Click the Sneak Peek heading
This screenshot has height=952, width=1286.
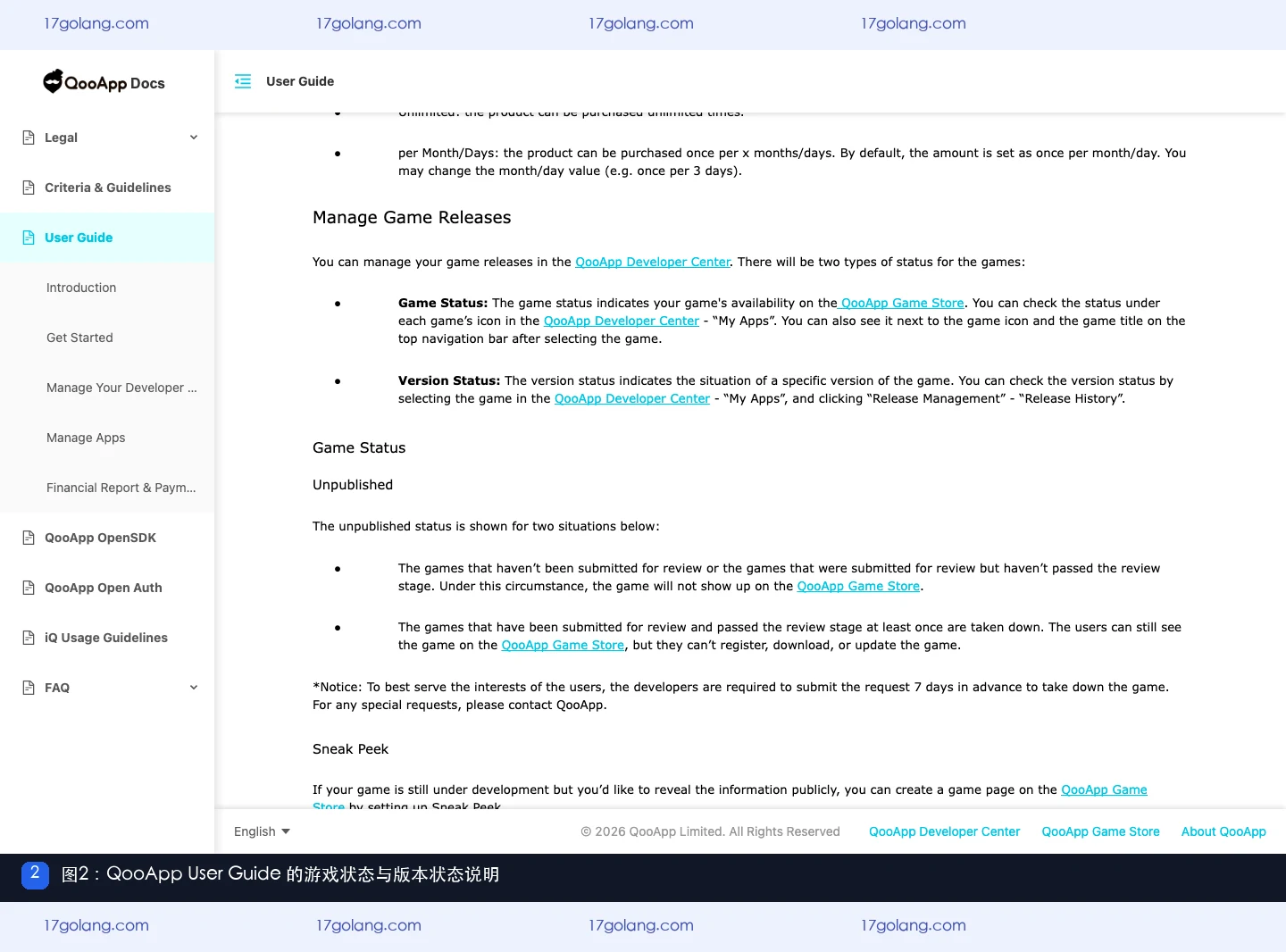coord(350,748)
